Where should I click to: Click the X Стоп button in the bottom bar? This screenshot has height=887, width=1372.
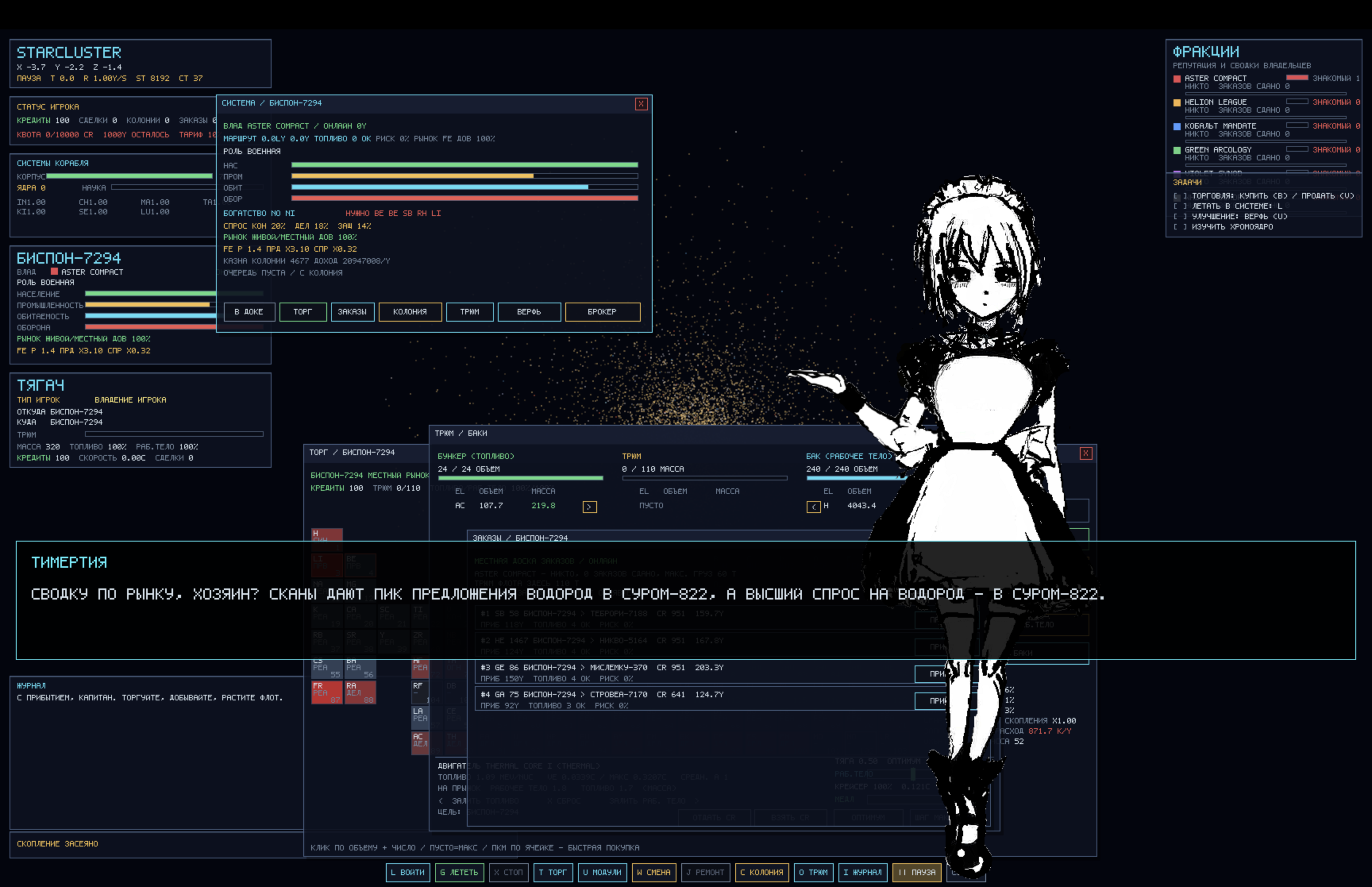click(x=509, y=873)
